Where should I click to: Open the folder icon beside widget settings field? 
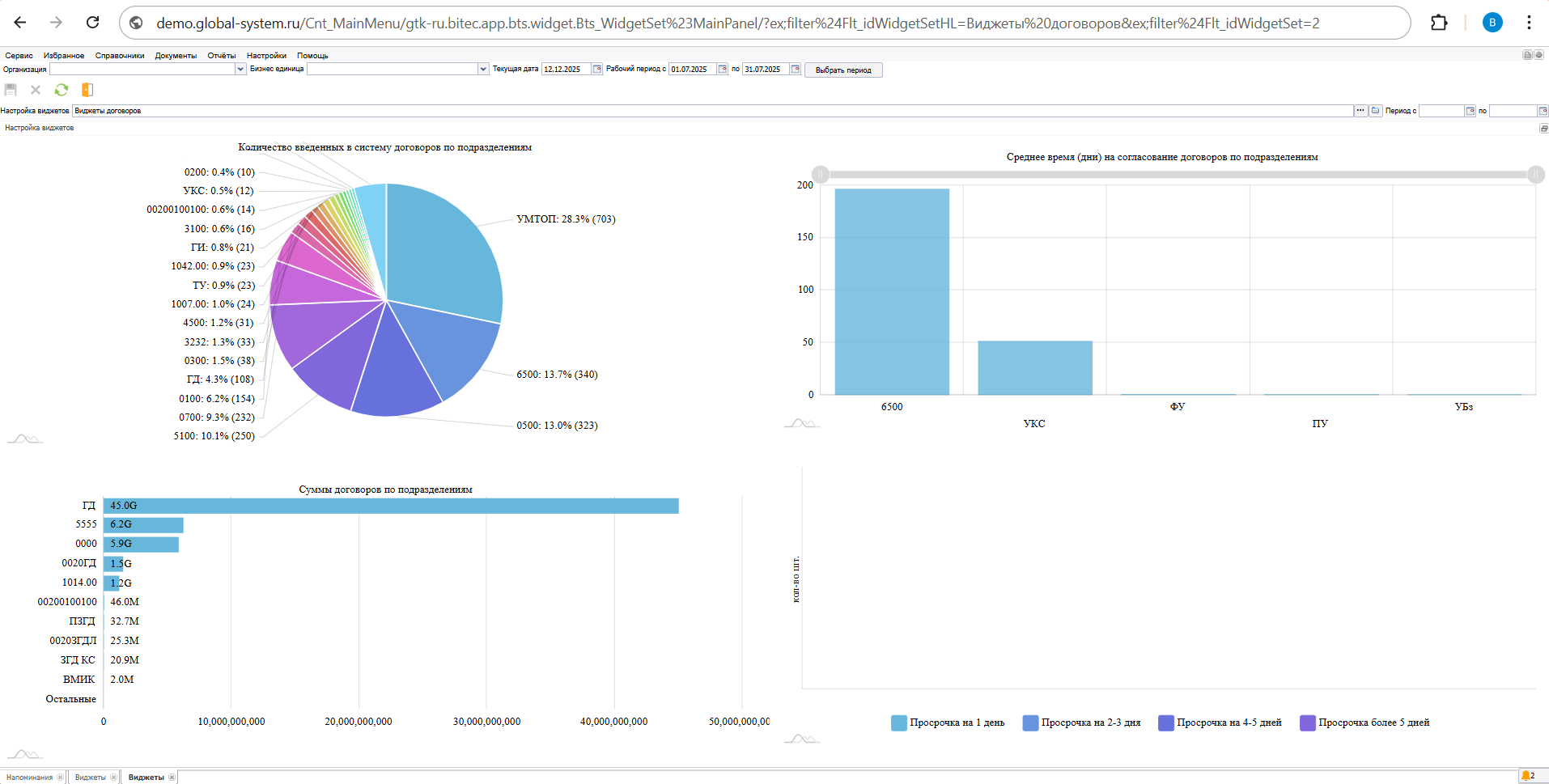1375,111
